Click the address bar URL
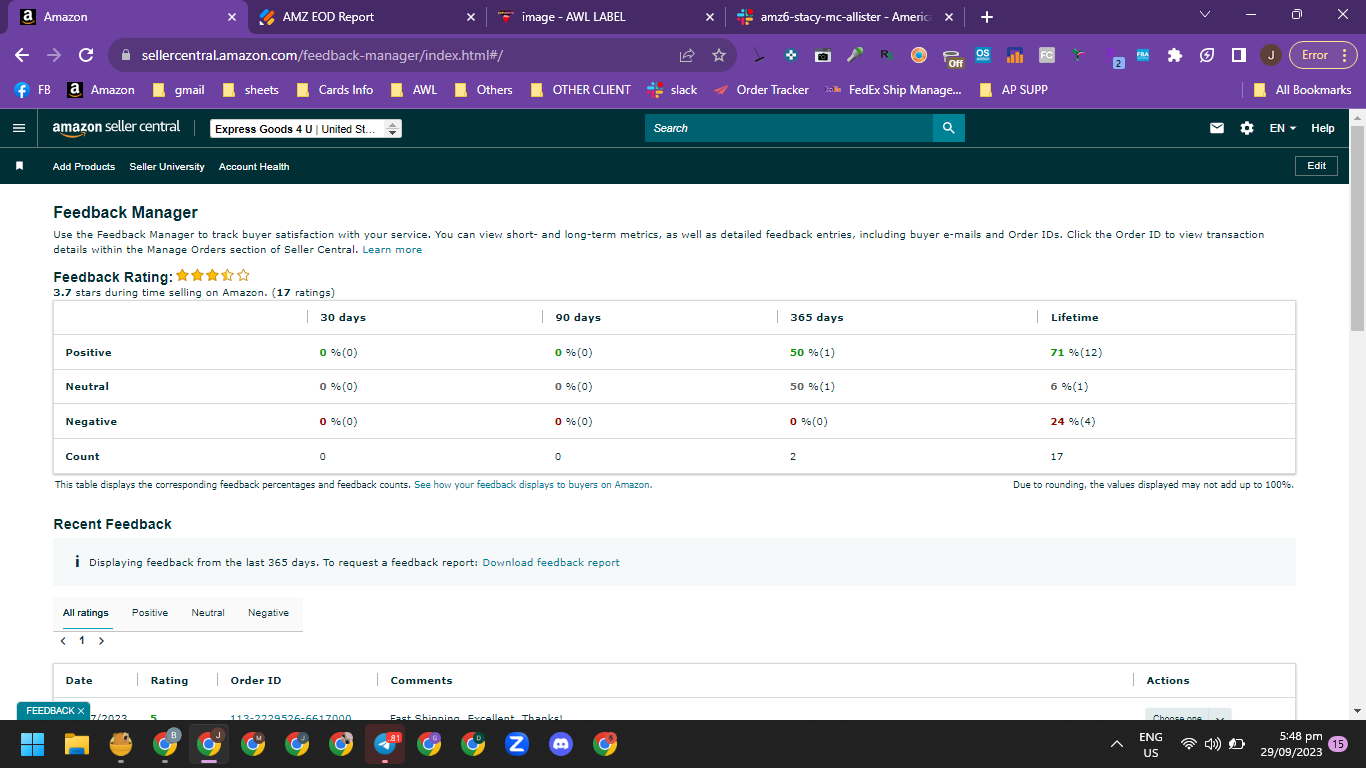 click(322, 55)
